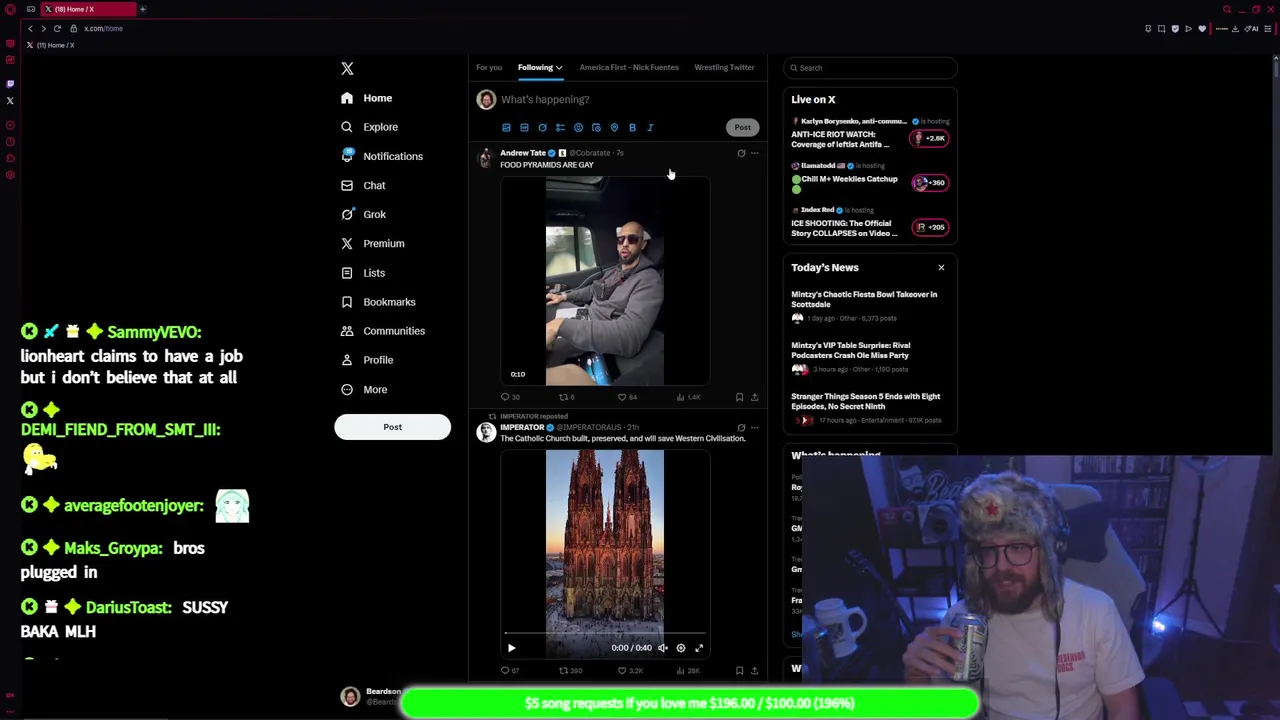Viewport: 1280px width, 720px height.
Task: Open the more options on Andrew Tate's post
Action: pos(755,153)
